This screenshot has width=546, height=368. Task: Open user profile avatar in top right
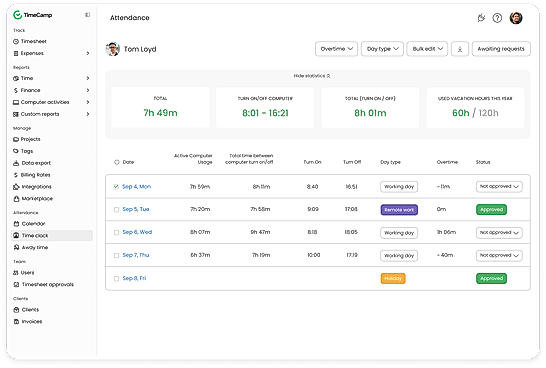pos(516,18)
